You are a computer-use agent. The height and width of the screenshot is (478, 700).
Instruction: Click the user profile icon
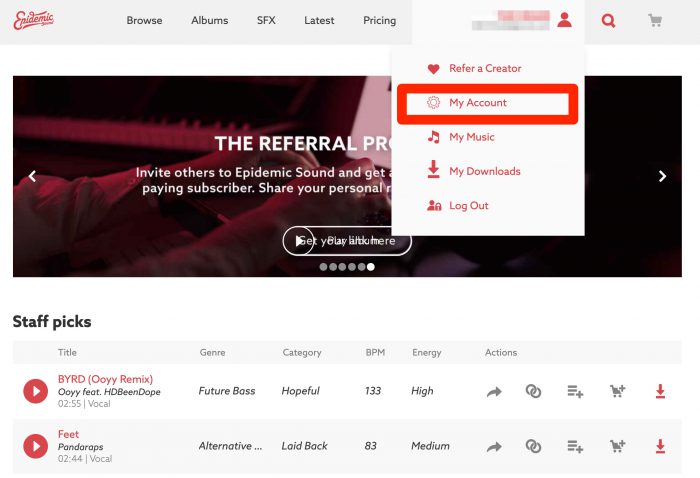[x=564, y=20]
